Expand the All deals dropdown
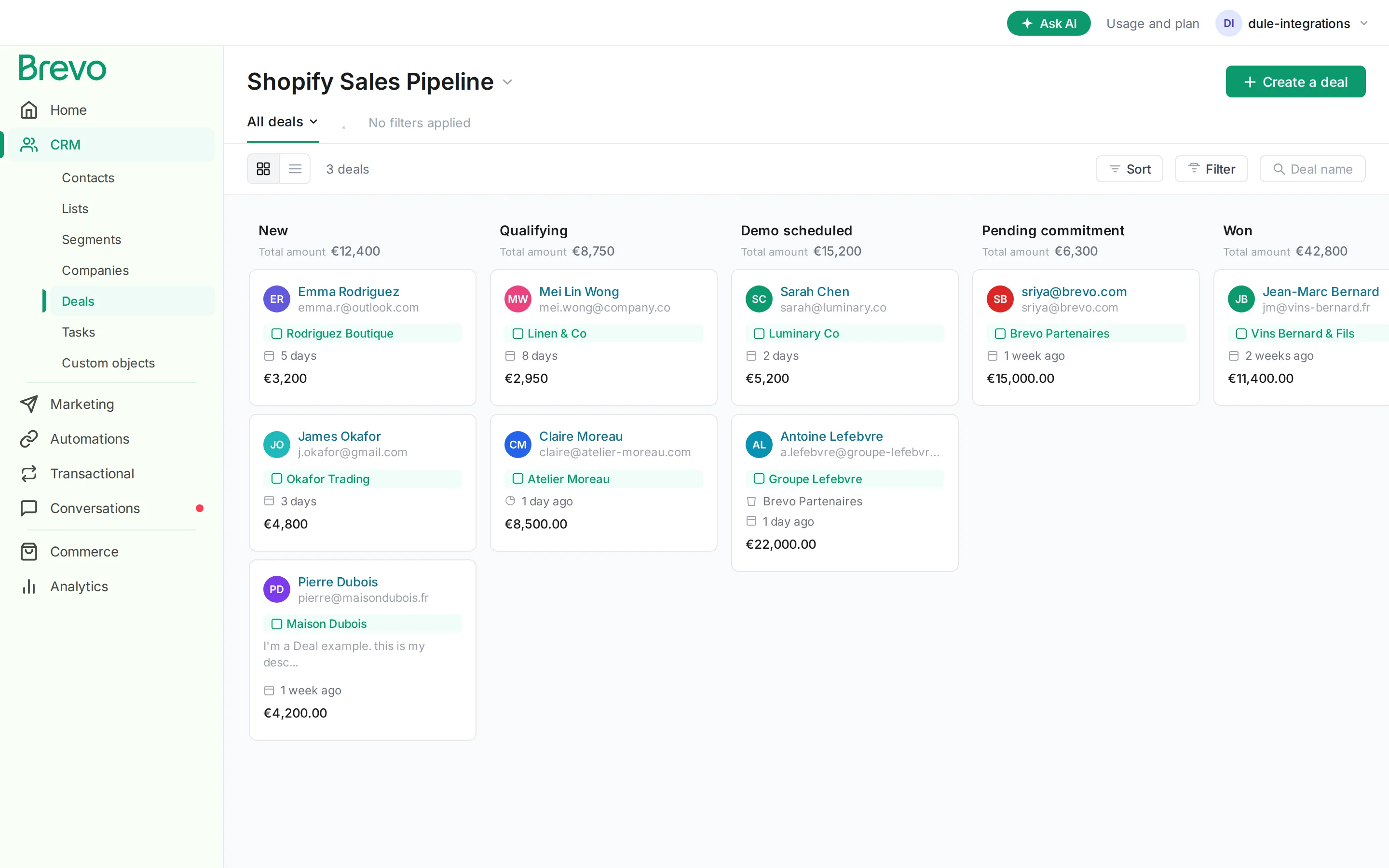The width and height of the screenshot is (1389, 868). [283, 122]
